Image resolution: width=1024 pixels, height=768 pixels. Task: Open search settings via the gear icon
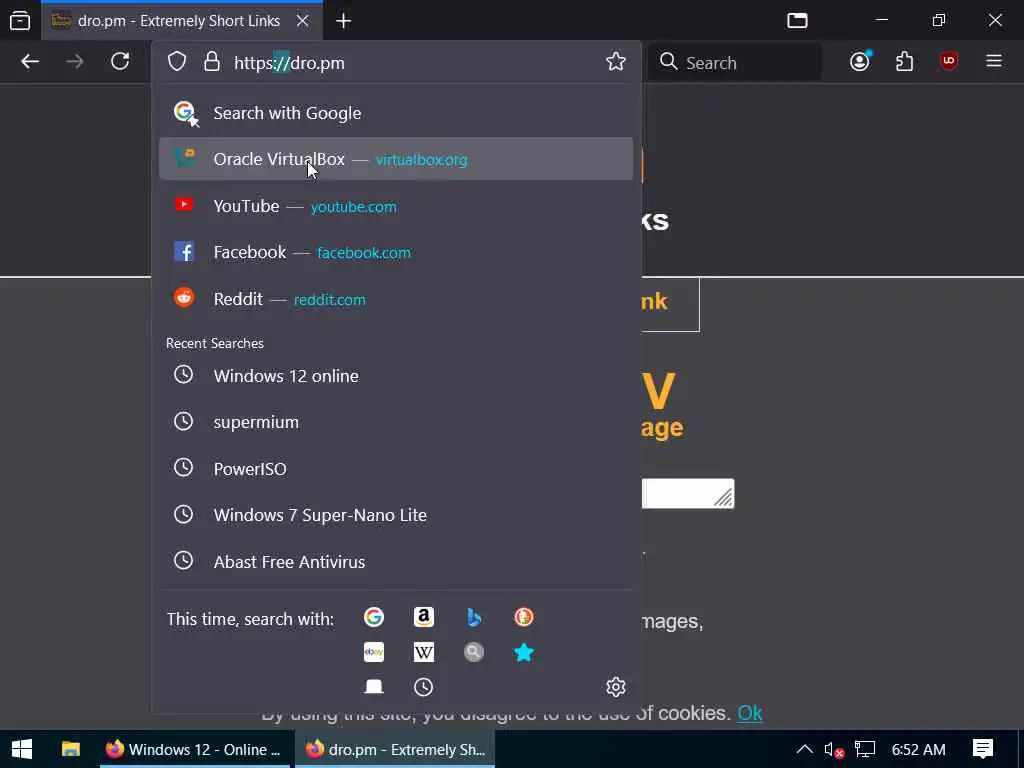[616, 686]
